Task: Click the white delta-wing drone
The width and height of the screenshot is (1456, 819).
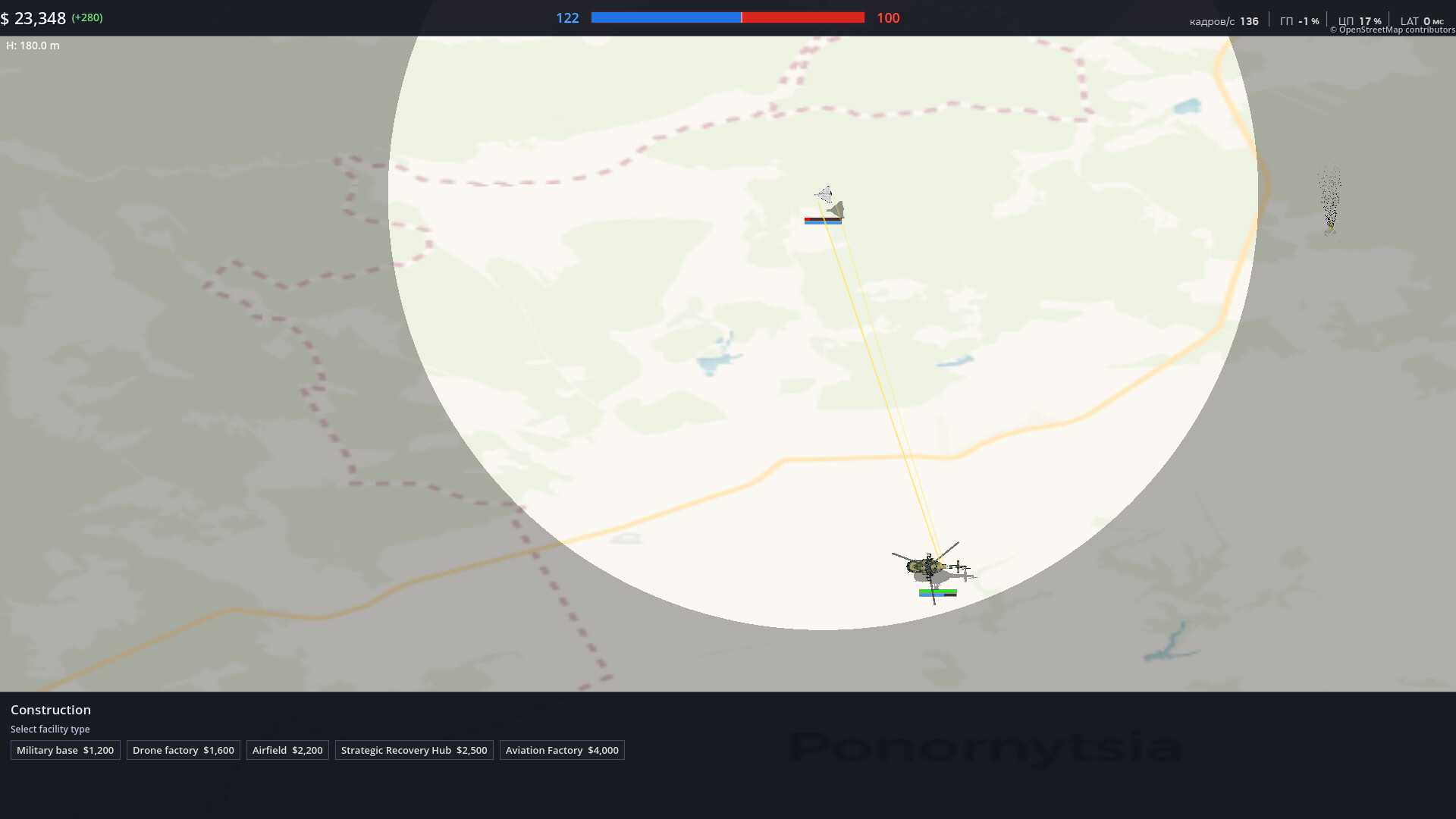Action: (x=825, y=194)
